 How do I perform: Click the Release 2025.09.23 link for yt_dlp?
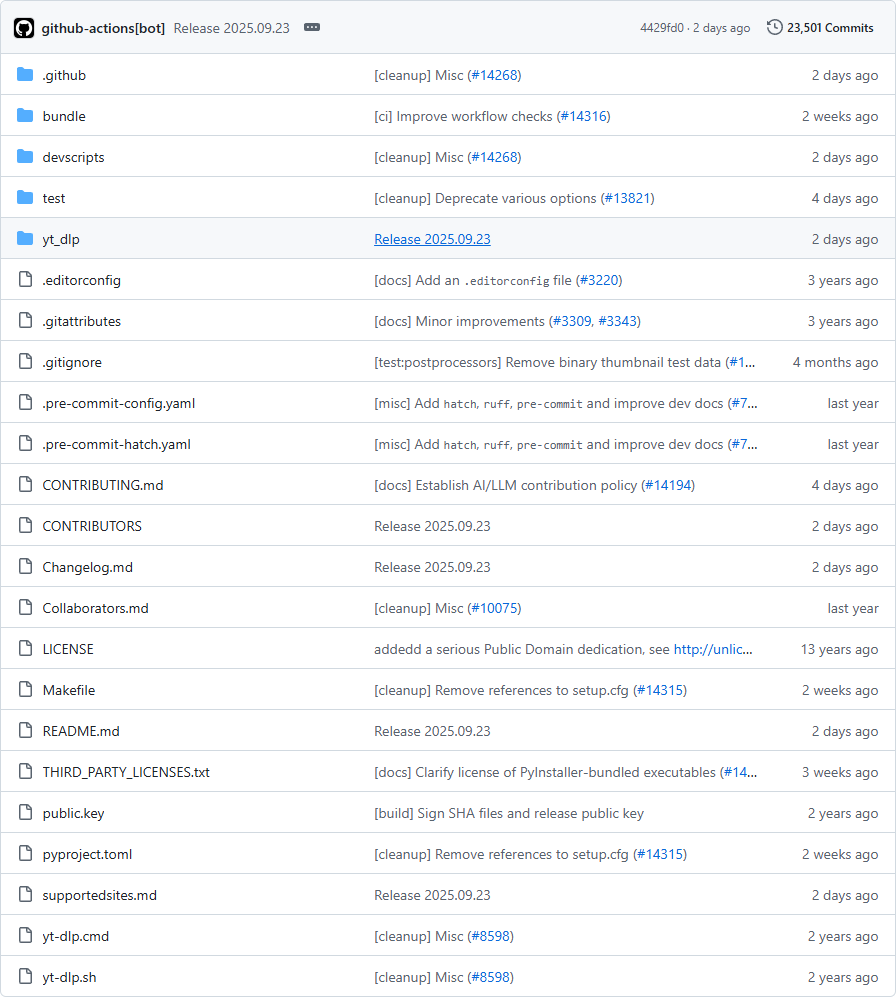[432, 239]
